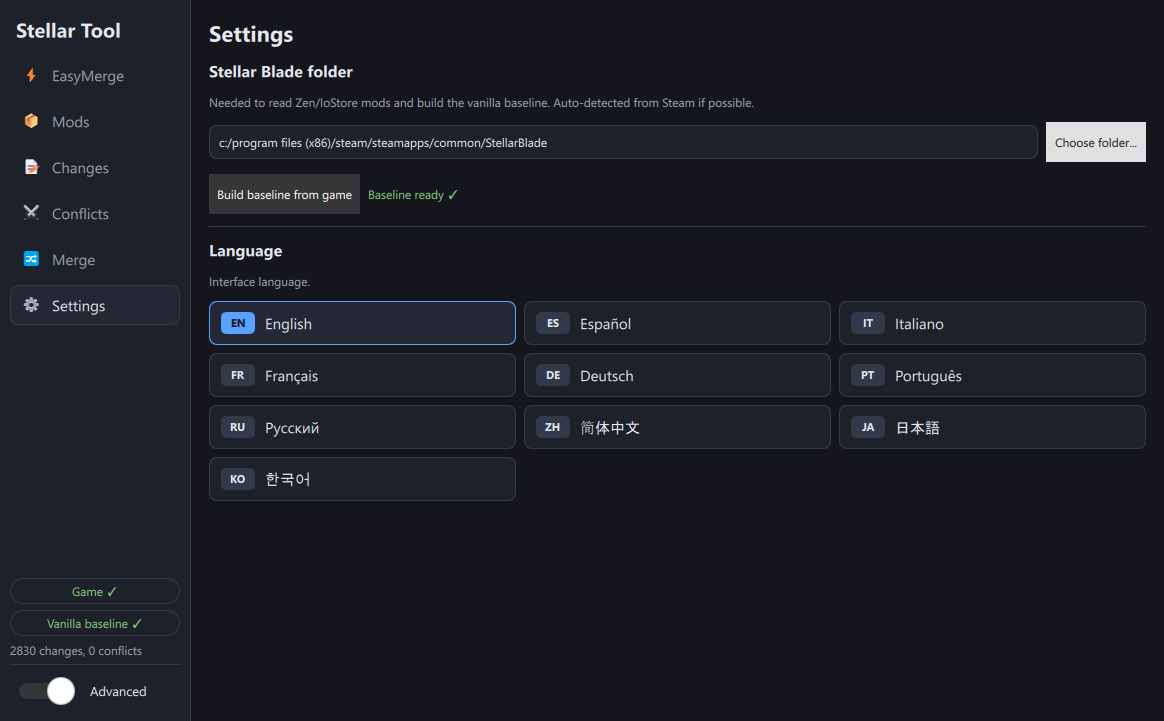Go to the Mods section
Viewport: 1164px width, 721px height.
point(95,122)
